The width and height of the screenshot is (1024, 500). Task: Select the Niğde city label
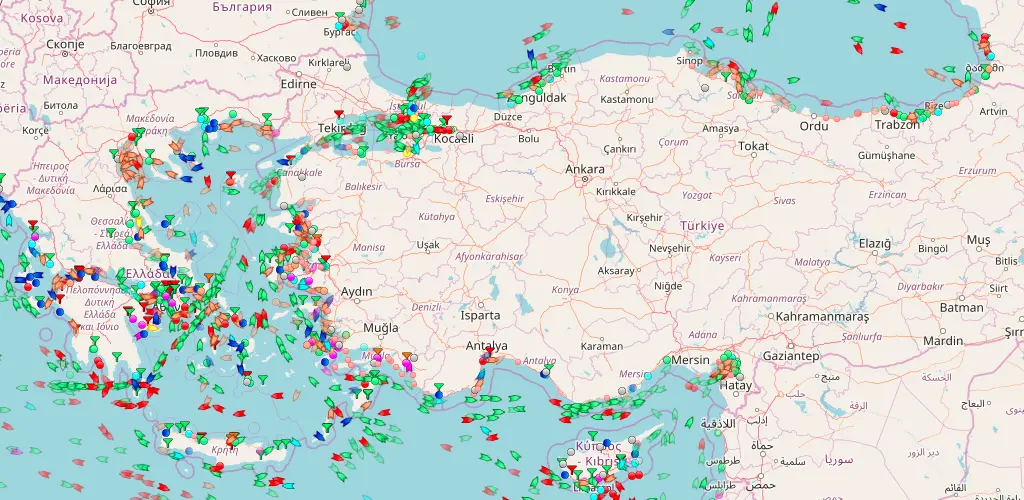tap(668, 286)
